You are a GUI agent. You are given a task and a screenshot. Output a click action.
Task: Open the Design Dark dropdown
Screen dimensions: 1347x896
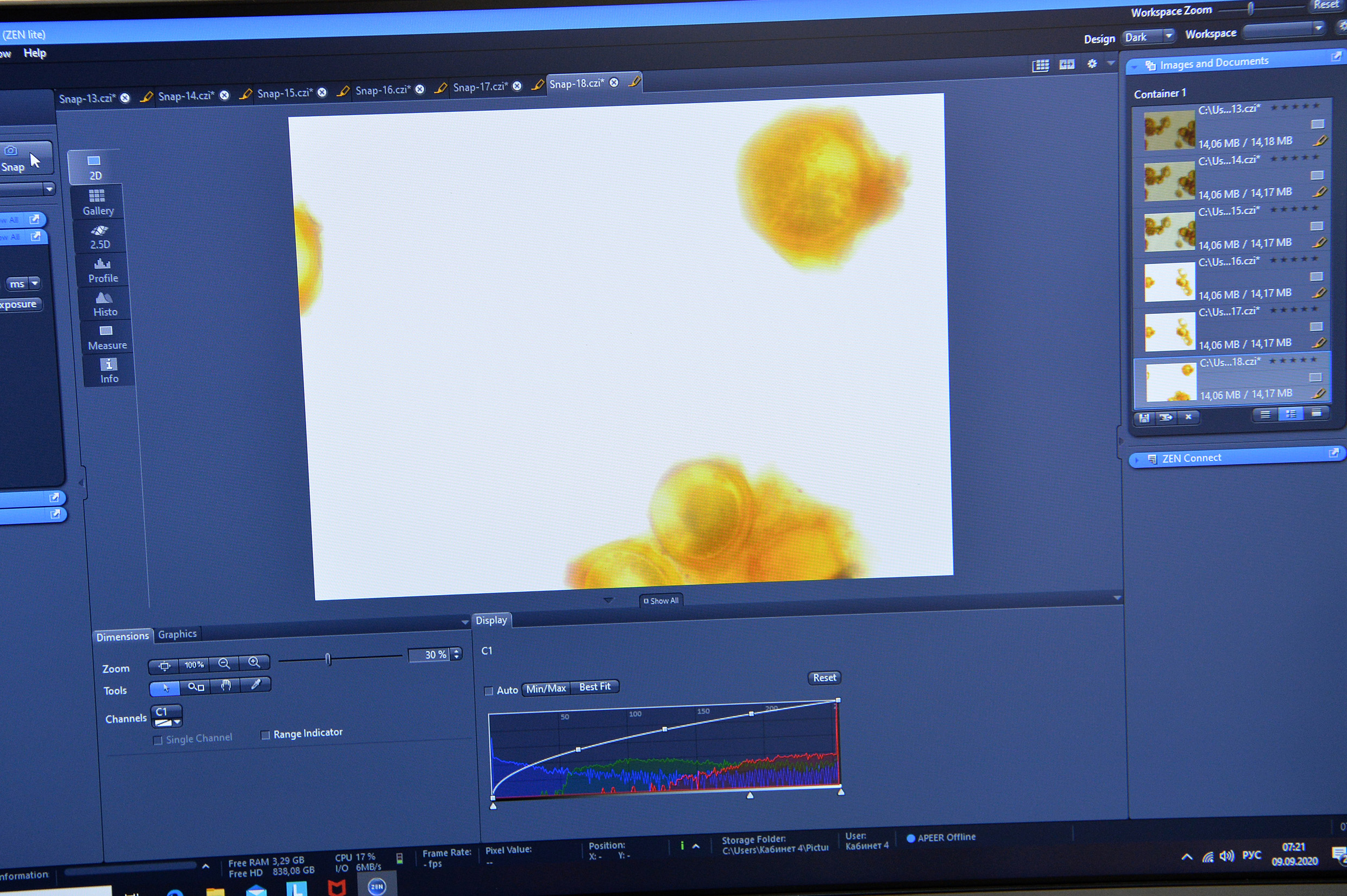[x=1149, y=37]
